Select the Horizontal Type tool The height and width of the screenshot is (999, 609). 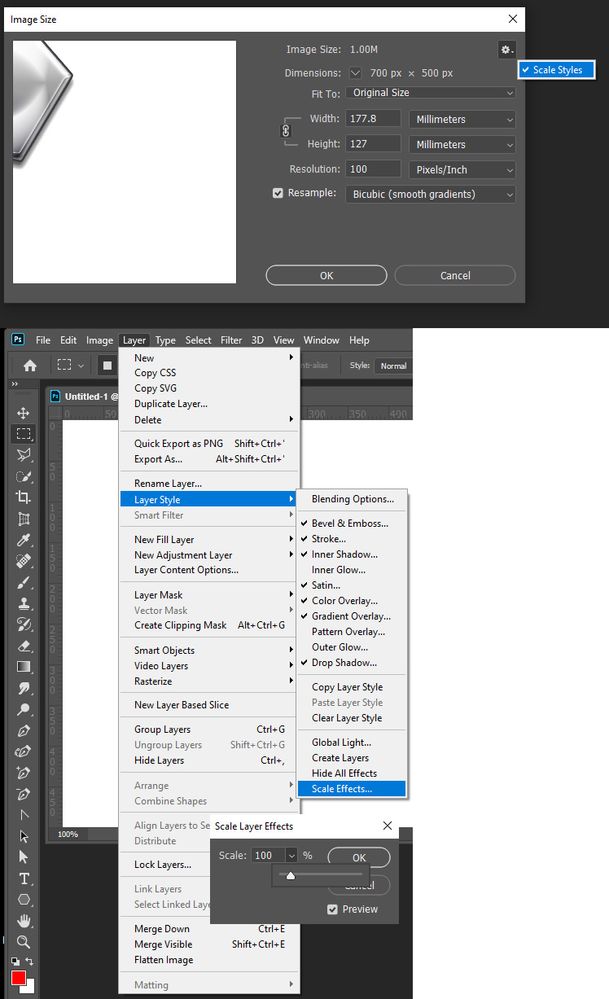point(24,879)
